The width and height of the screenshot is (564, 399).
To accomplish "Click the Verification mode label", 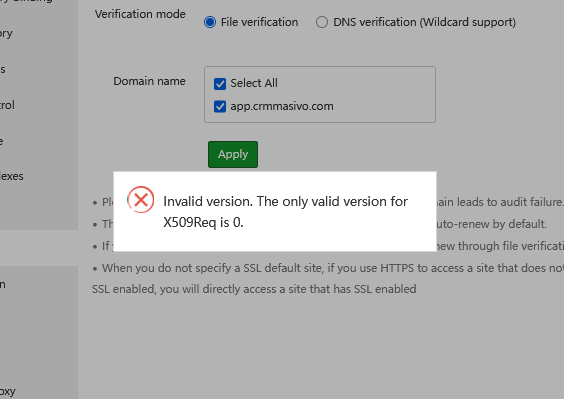I will tap(140, 14).
